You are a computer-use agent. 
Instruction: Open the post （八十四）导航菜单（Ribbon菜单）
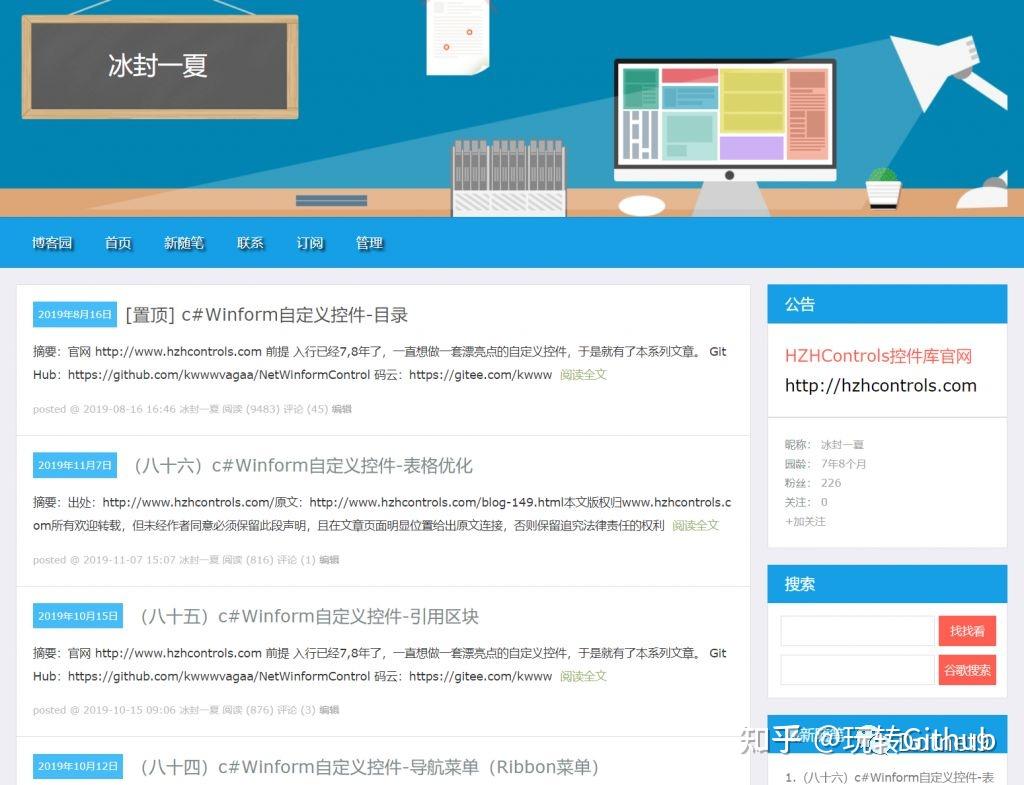pos(368,767)
